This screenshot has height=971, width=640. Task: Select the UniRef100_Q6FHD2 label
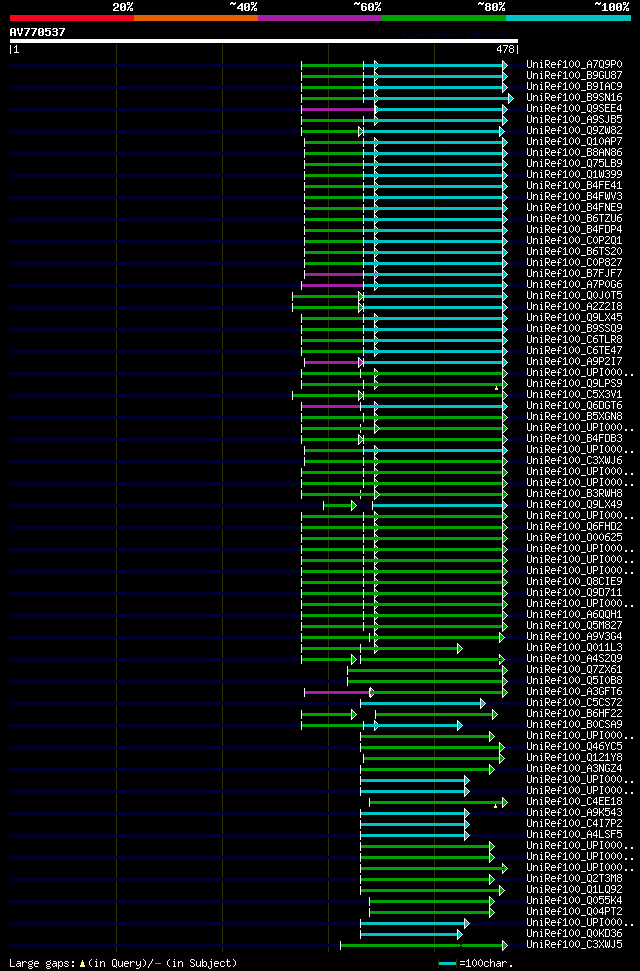(x=574, y=526)
